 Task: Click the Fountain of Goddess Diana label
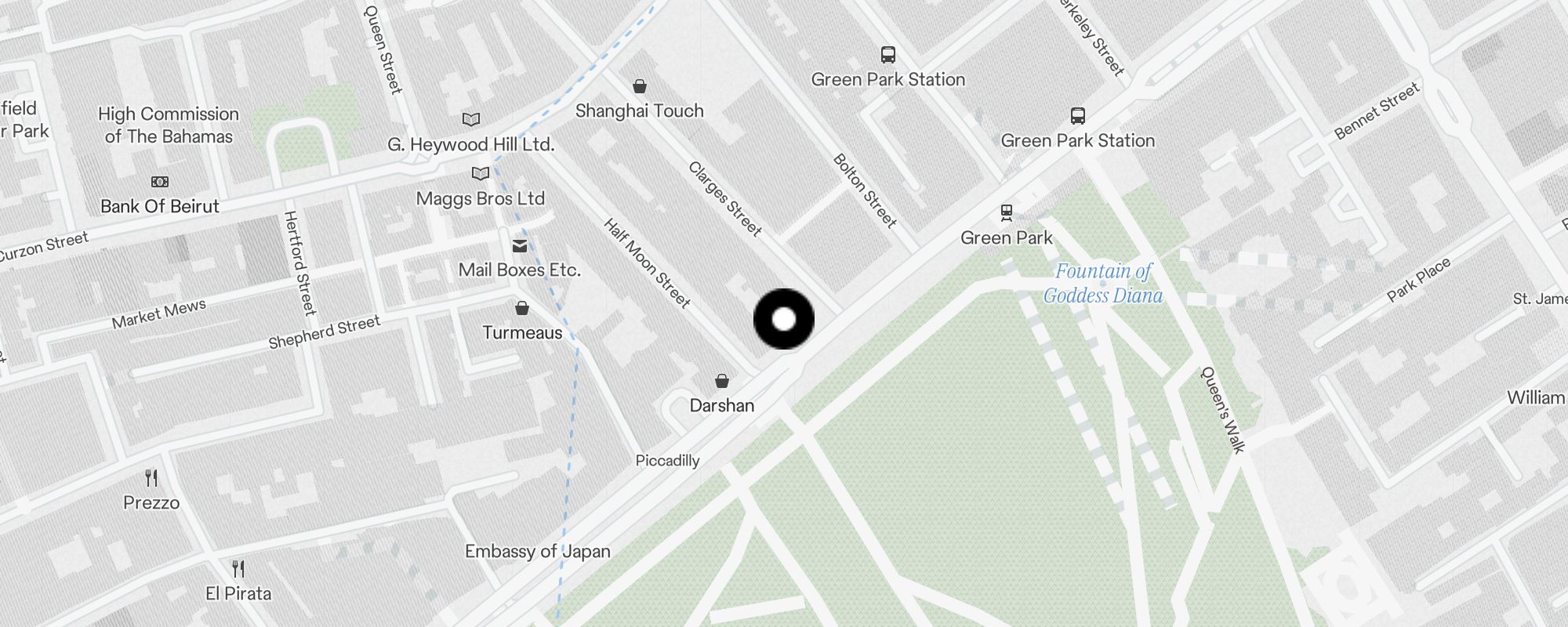tap(1103, 283)
